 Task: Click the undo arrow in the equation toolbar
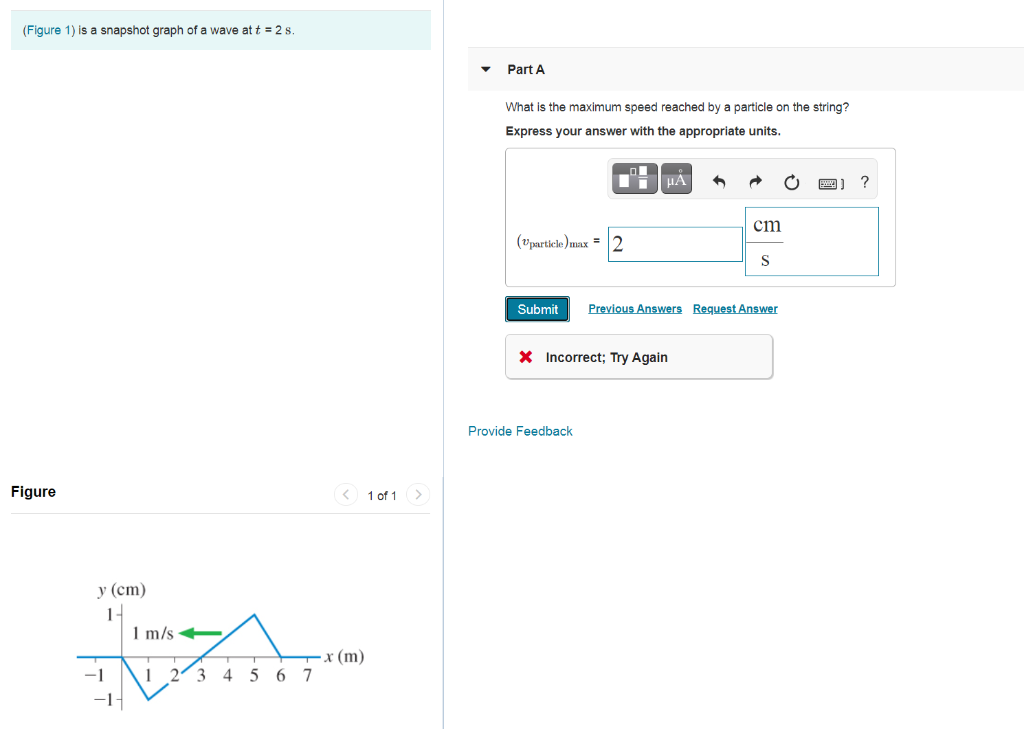(722, 181)
